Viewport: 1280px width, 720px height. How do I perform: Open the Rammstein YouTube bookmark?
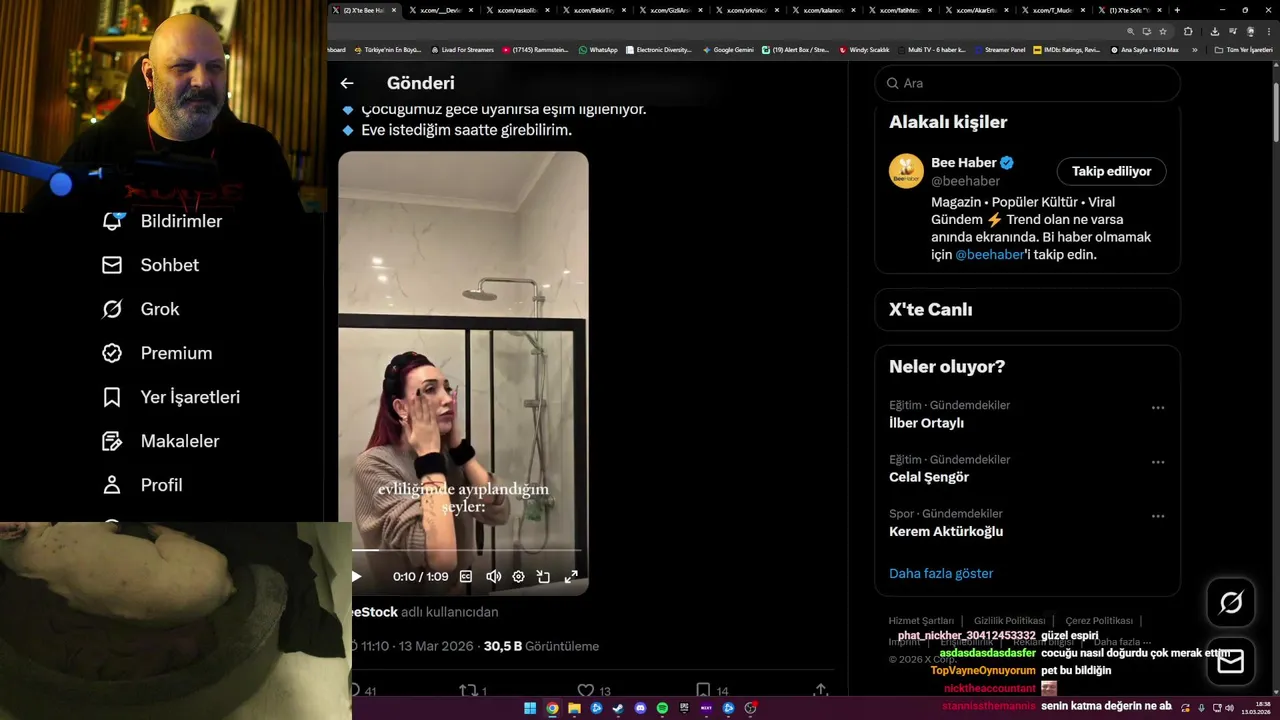536,49
